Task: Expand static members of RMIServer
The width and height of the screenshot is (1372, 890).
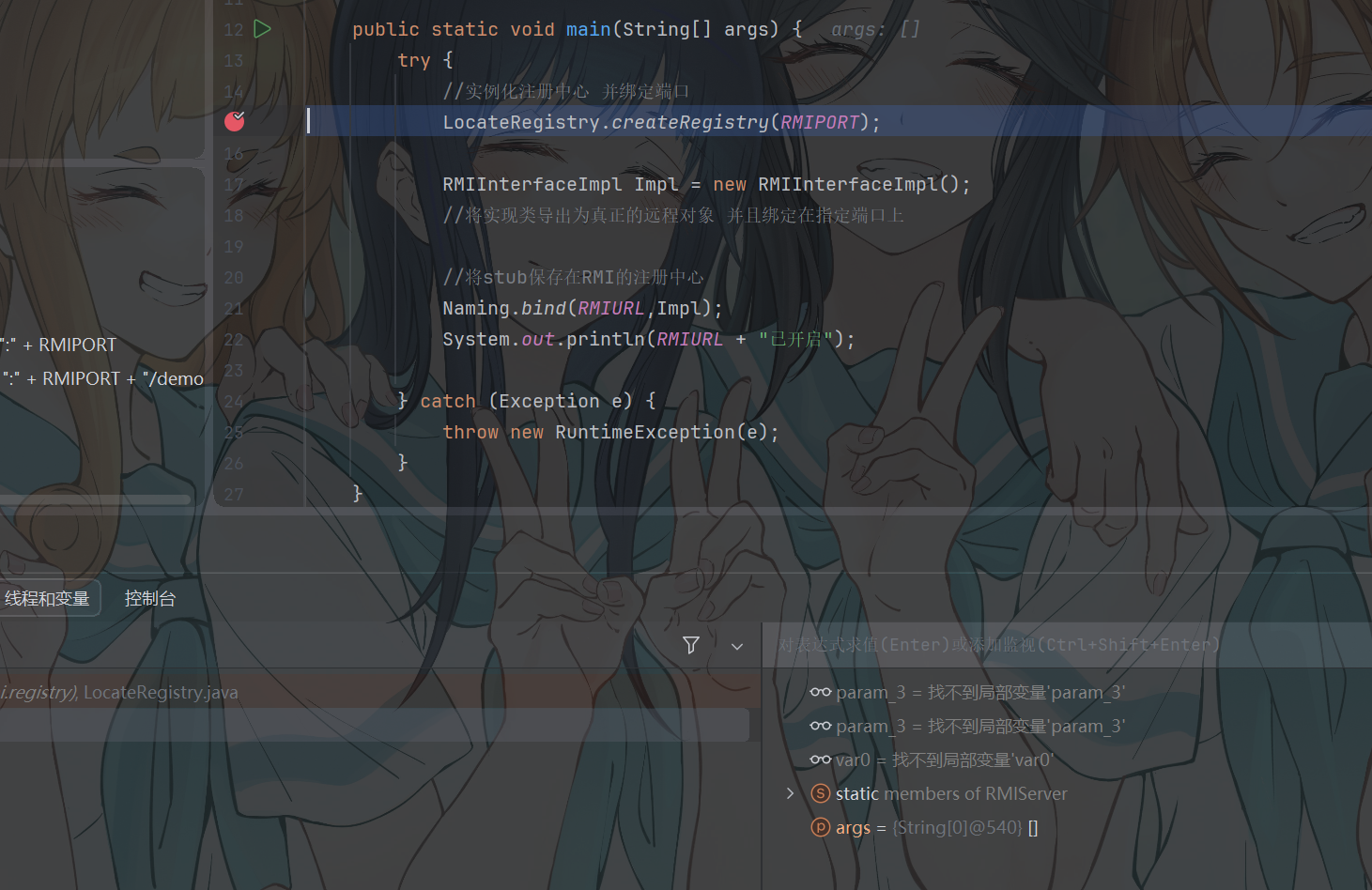Action: [790, 793]
